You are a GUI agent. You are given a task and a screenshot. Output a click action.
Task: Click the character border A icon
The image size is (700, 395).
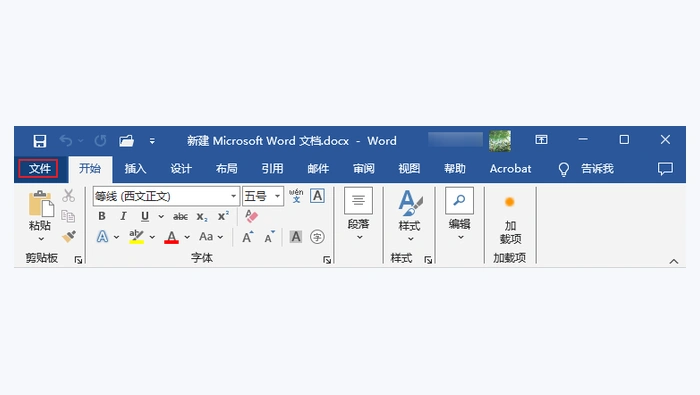click(x=317, y=195)
